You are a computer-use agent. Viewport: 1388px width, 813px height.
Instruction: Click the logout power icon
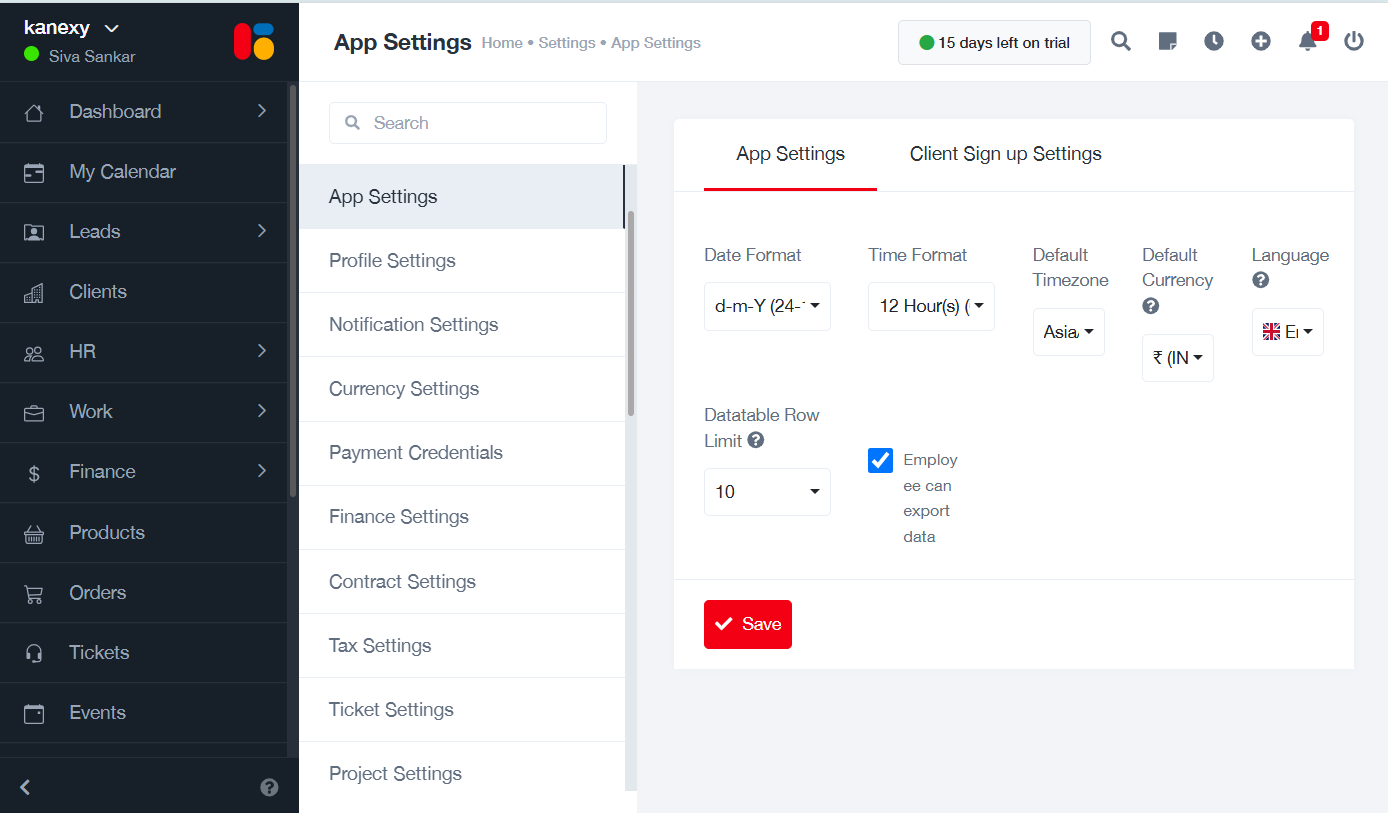(1354, 41)
